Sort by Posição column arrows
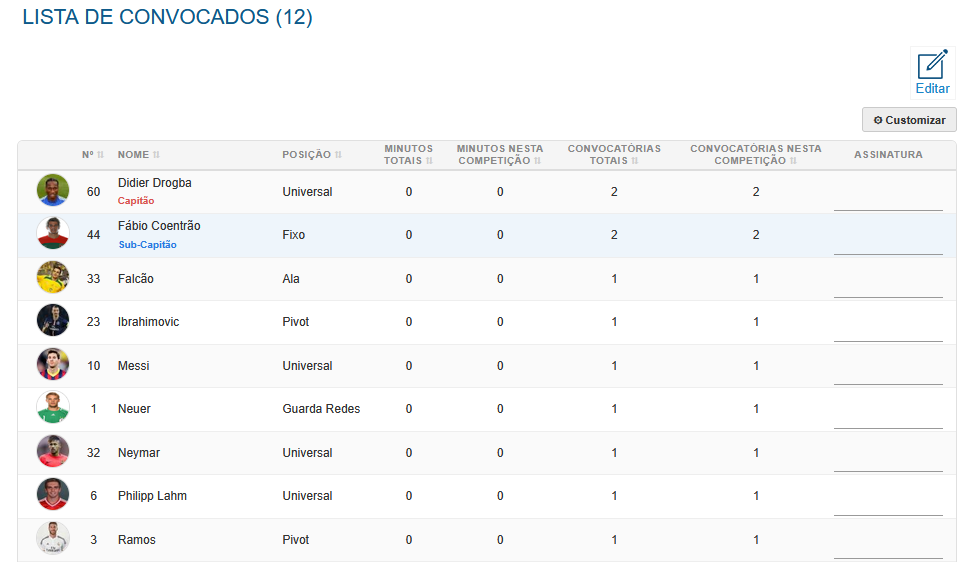Viewport: 970px width, 562px height. click(x=338, y=155)
